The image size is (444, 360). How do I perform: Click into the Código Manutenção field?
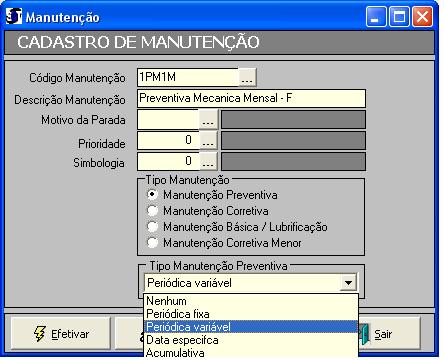(188, 77)
